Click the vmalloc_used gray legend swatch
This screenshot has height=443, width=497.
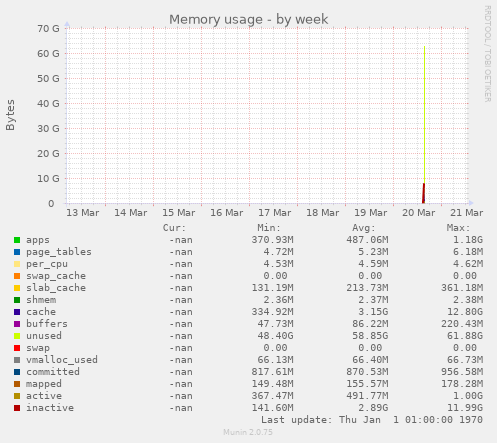(17, 360)
